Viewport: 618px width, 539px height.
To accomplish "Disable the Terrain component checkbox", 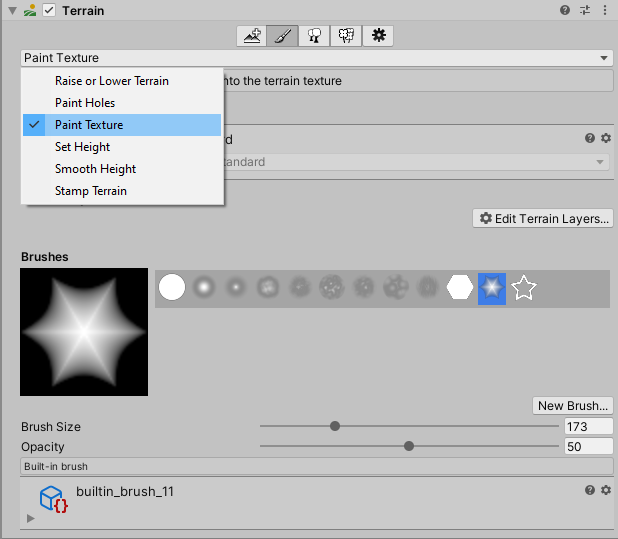I will [49, 10].
